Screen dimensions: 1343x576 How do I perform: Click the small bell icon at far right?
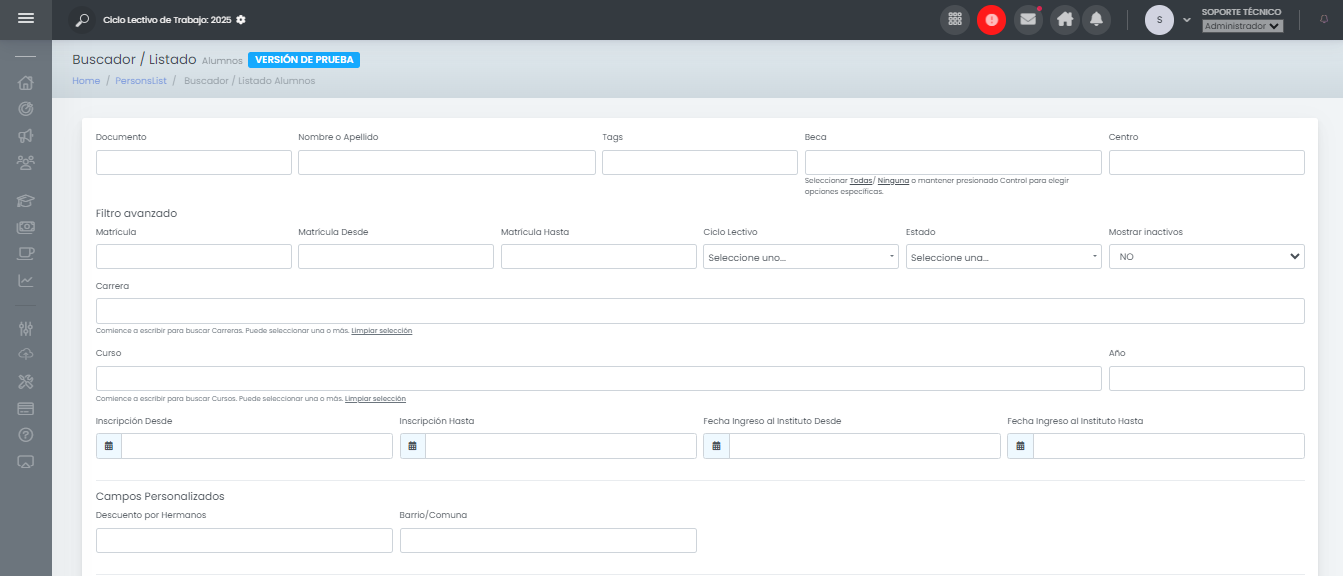pyautogui.click(x=1325, y=19)
